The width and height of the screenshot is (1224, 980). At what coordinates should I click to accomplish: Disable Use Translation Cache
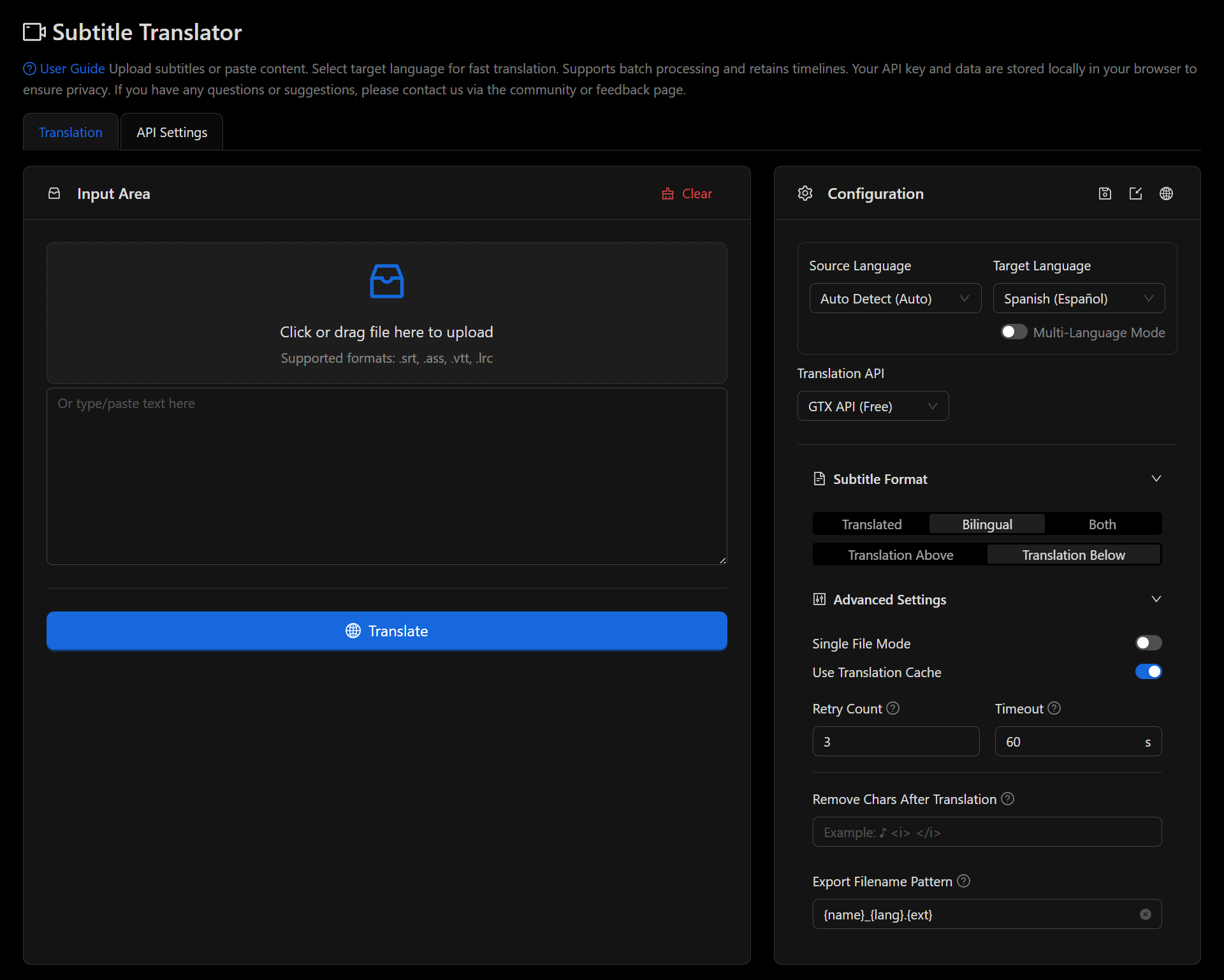point(1147,671)
